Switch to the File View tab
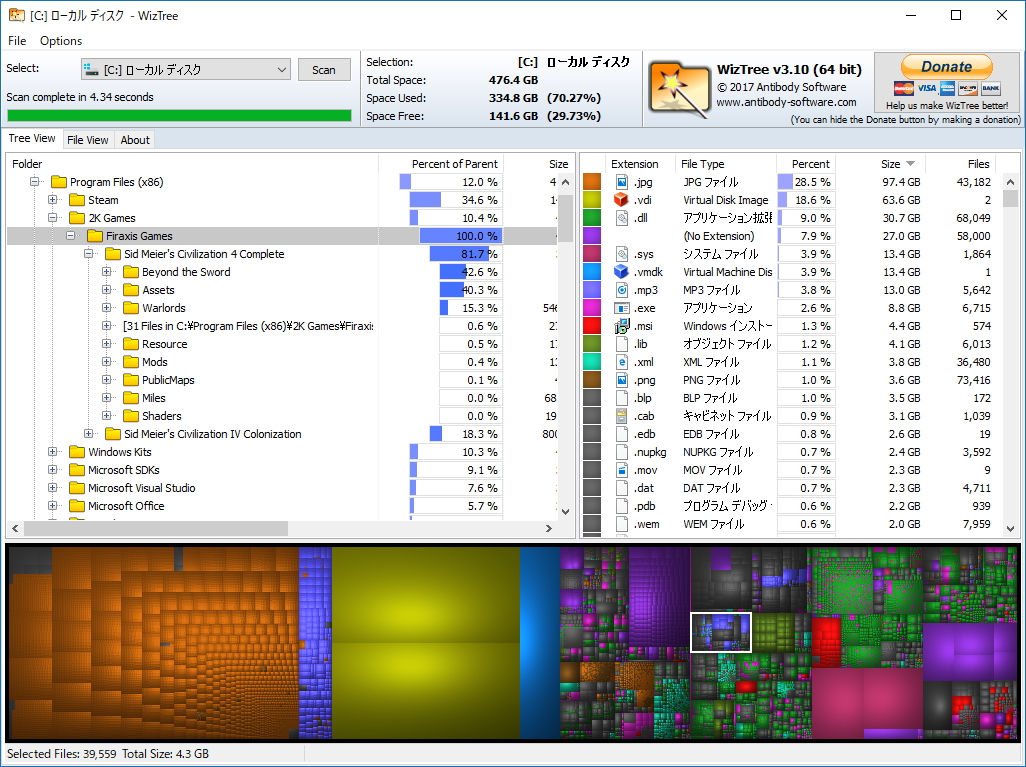 88,139
